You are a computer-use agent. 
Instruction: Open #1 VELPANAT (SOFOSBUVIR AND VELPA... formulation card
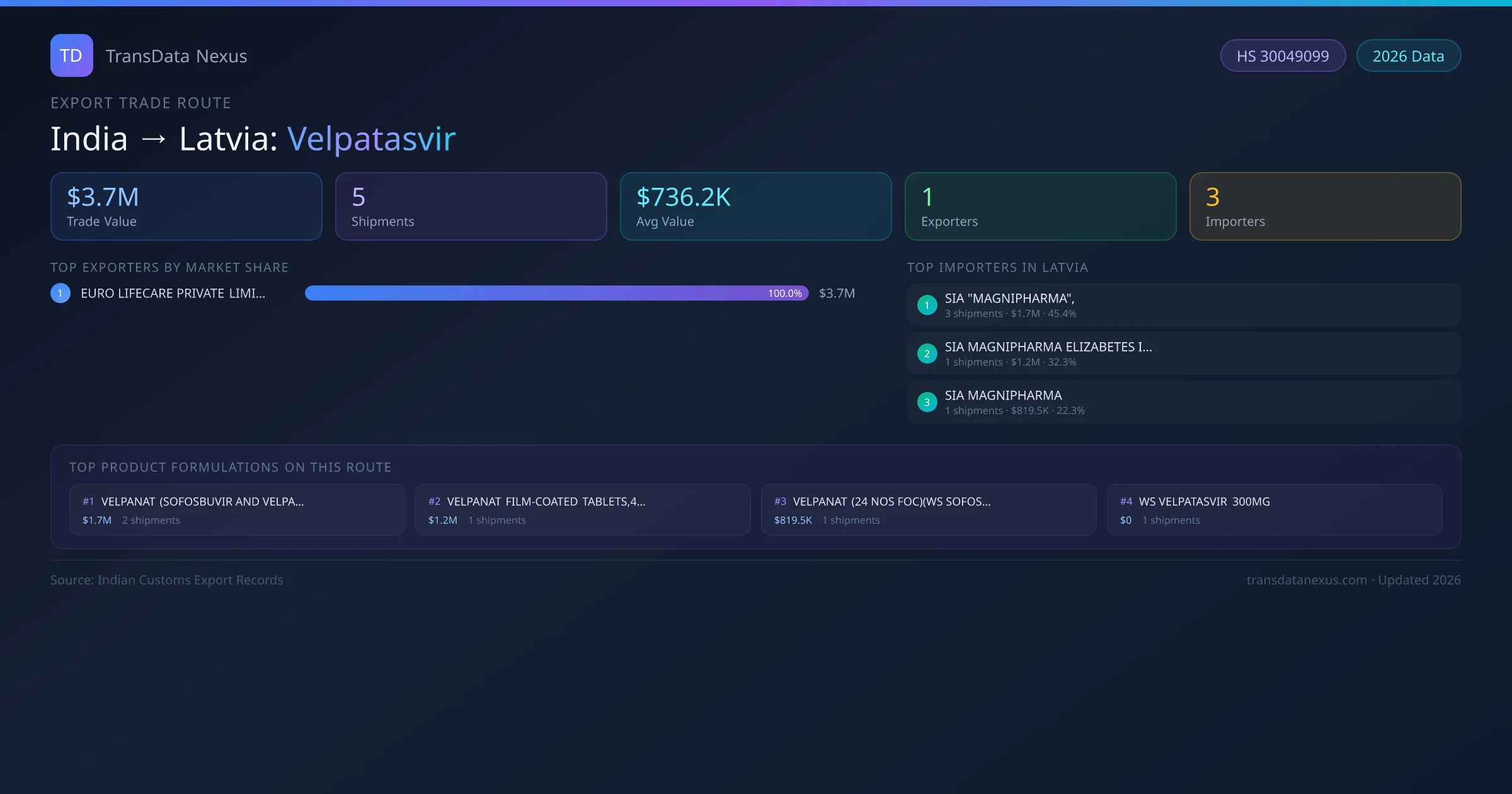[237, 510]
